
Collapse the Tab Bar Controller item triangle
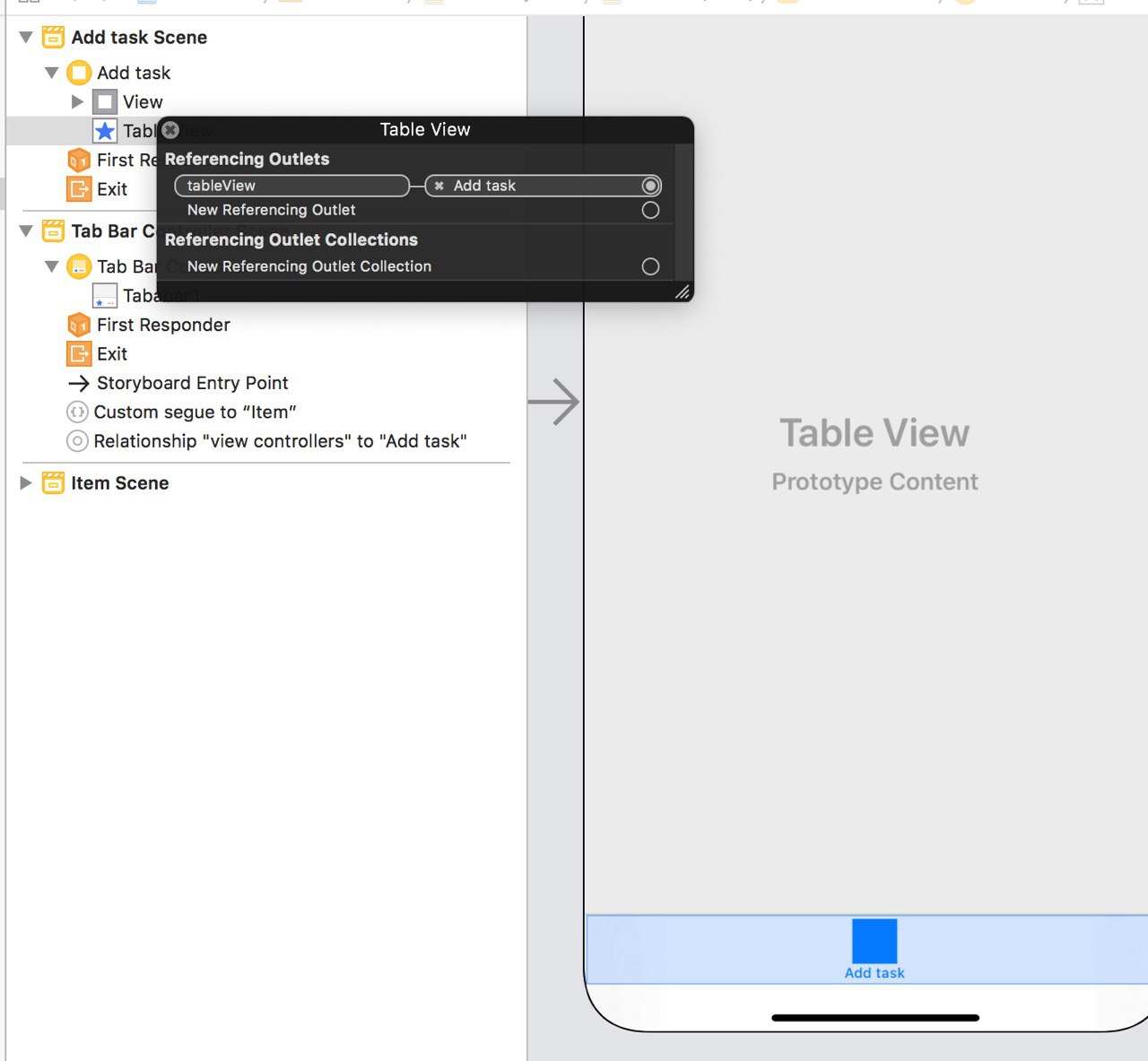(52, 266)
